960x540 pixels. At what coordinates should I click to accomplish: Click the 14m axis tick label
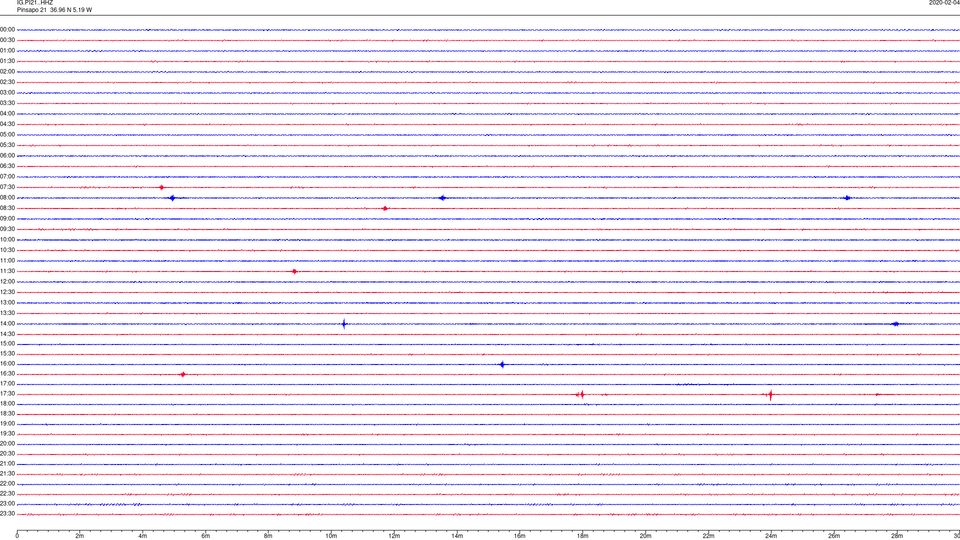pyautogui.click(x=457, y=536)
